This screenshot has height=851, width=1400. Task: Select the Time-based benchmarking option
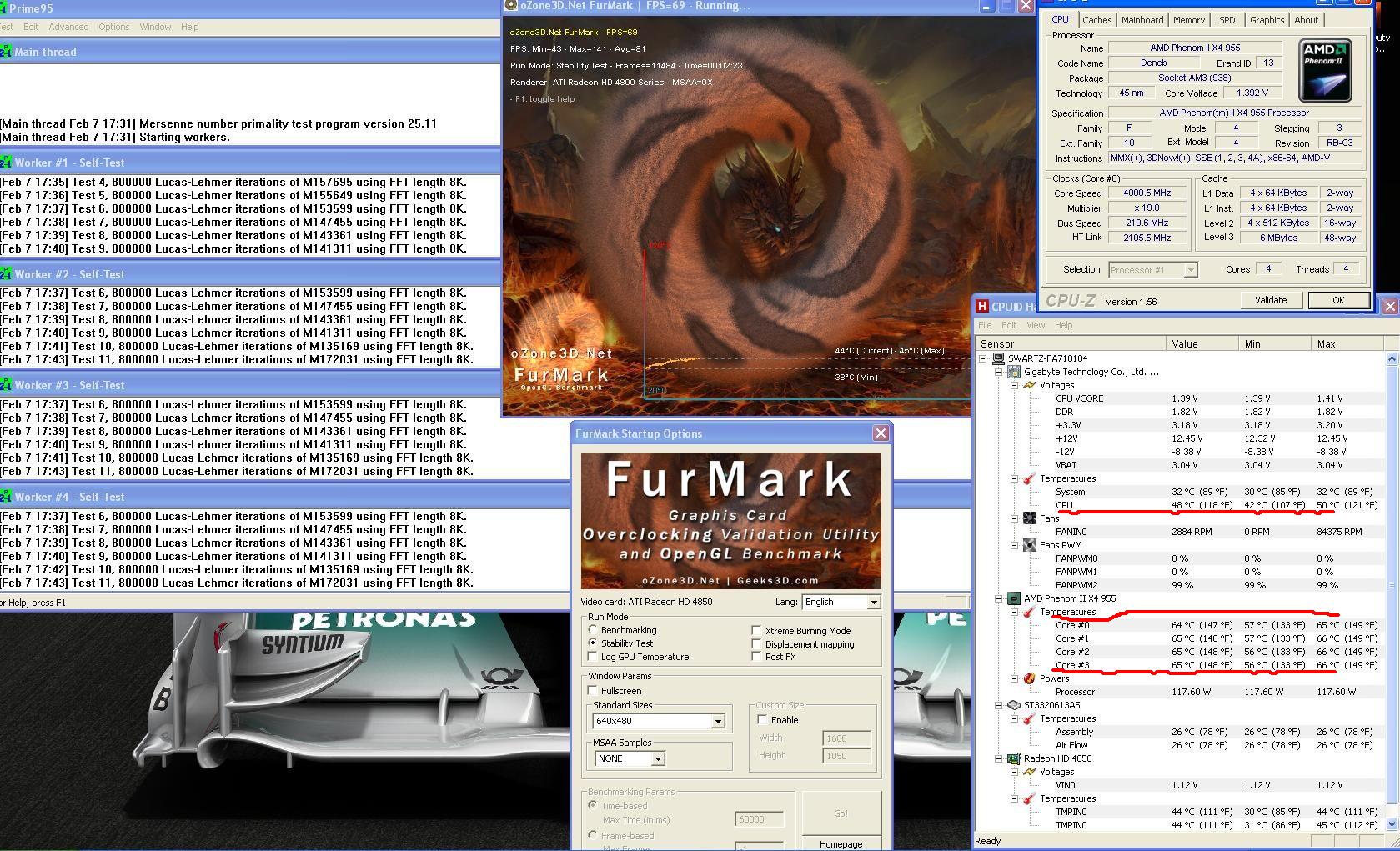point(593,806)
